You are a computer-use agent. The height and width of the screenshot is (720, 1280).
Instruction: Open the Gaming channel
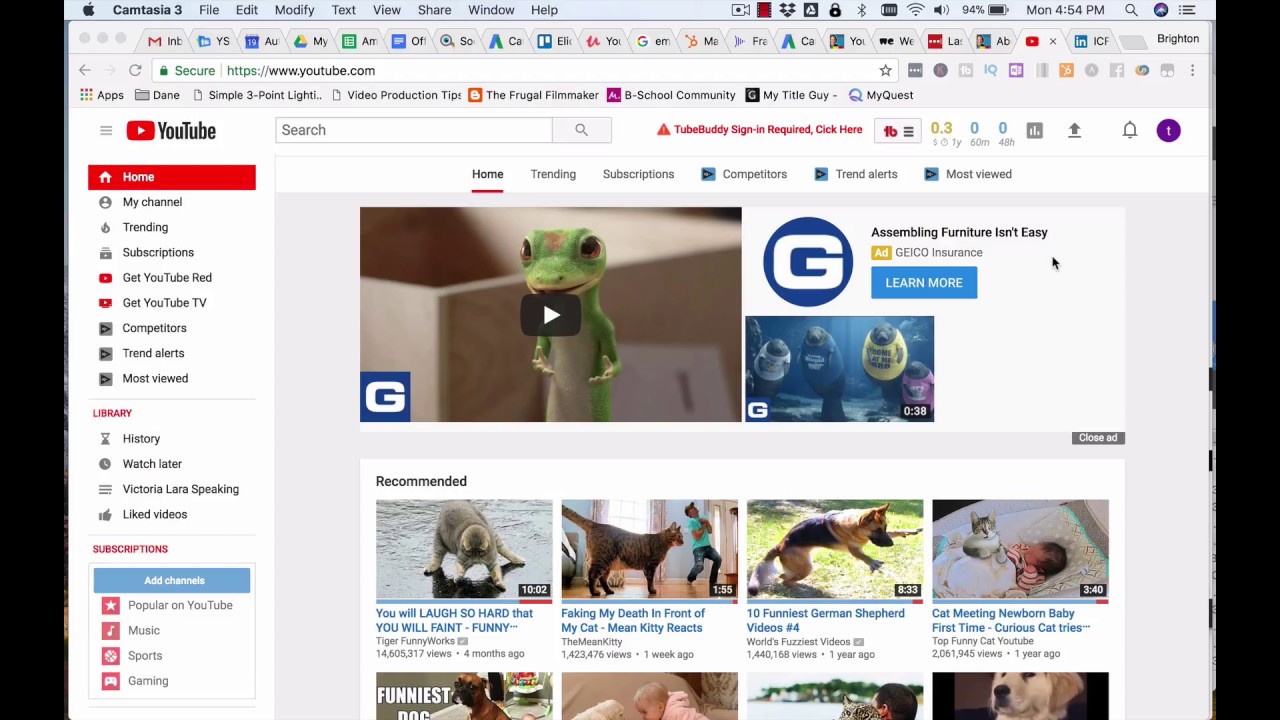tap(148, 681)
